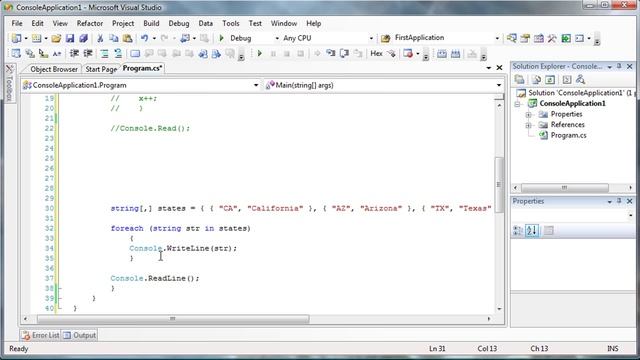Screen dimensions: 640x360
Task: Open the Any CPU platform dropdown
Action: point(371,38)
